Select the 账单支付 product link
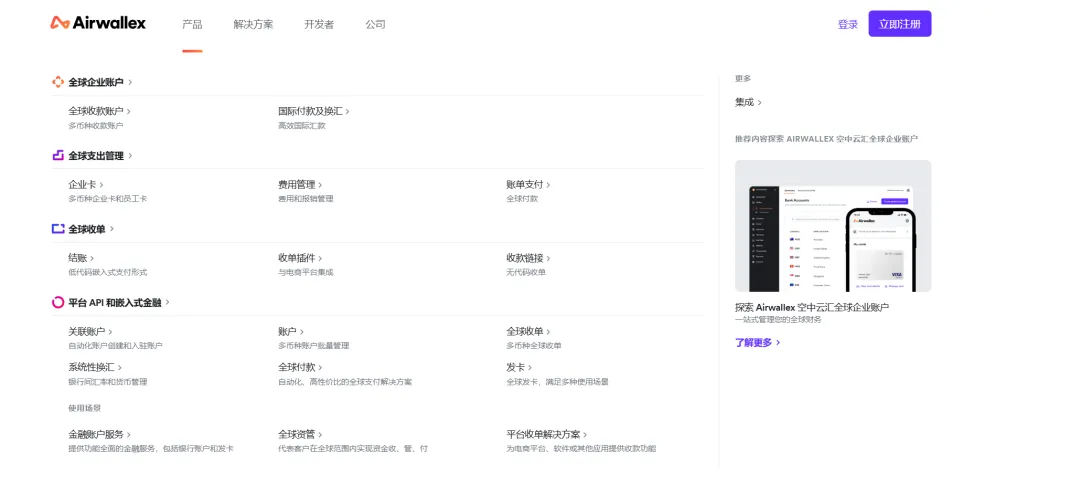The image size is (1080, 486). pos(528,184)
